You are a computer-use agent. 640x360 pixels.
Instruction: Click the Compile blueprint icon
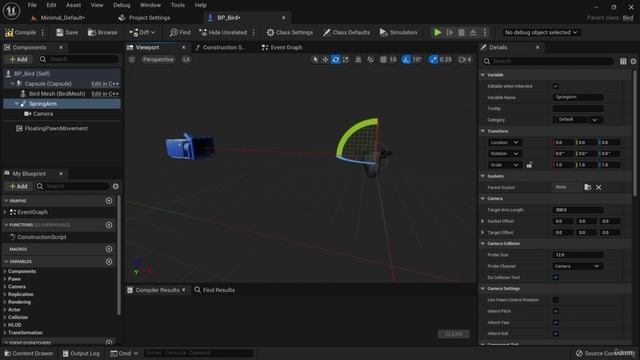coord(9,32)
